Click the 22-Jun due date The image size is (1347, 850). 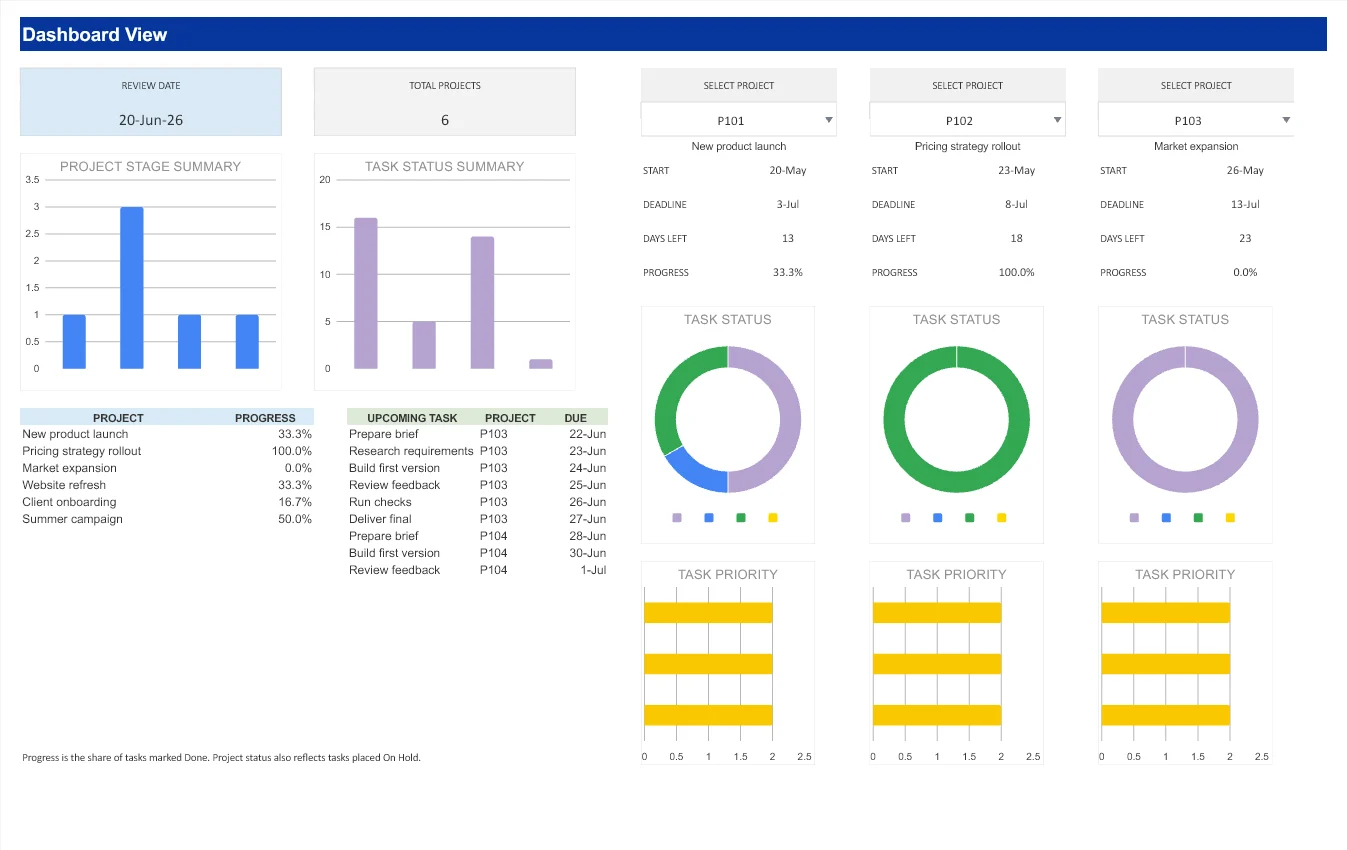point(587,434)
